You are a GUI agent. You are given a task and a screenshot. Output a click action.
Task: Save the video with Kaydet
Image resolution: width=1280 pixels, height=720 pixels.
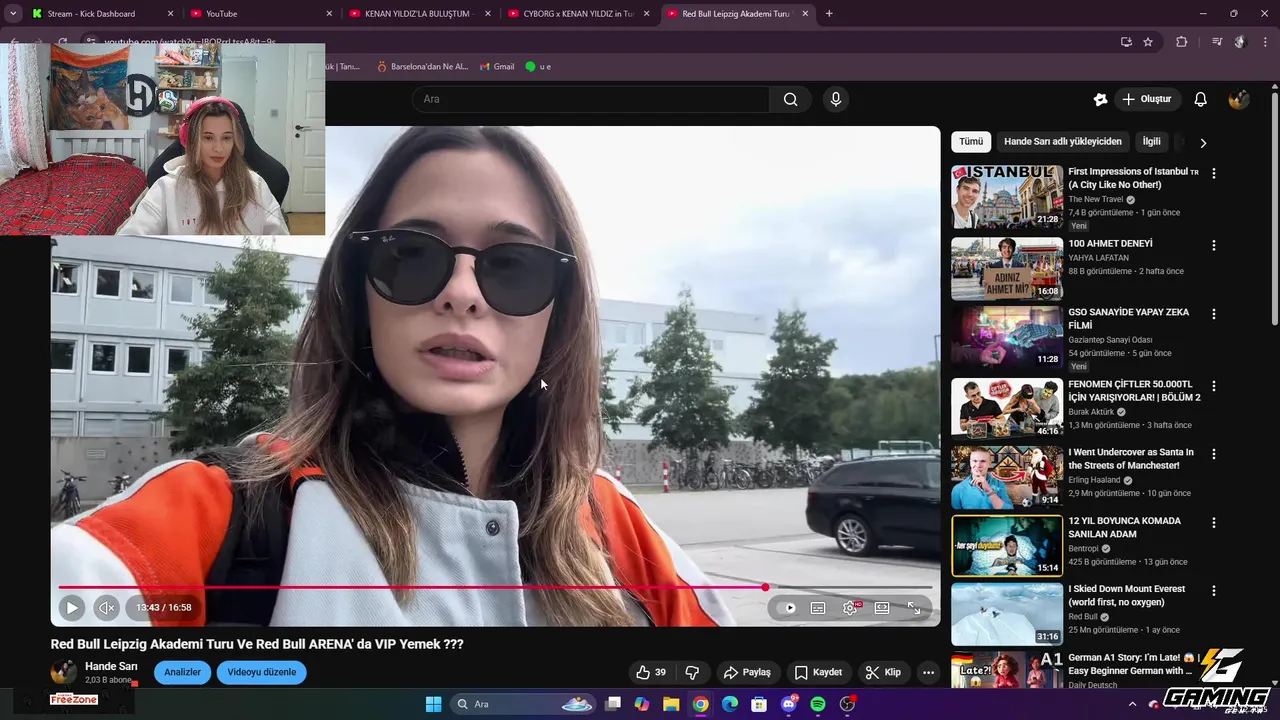click(818, 672)
